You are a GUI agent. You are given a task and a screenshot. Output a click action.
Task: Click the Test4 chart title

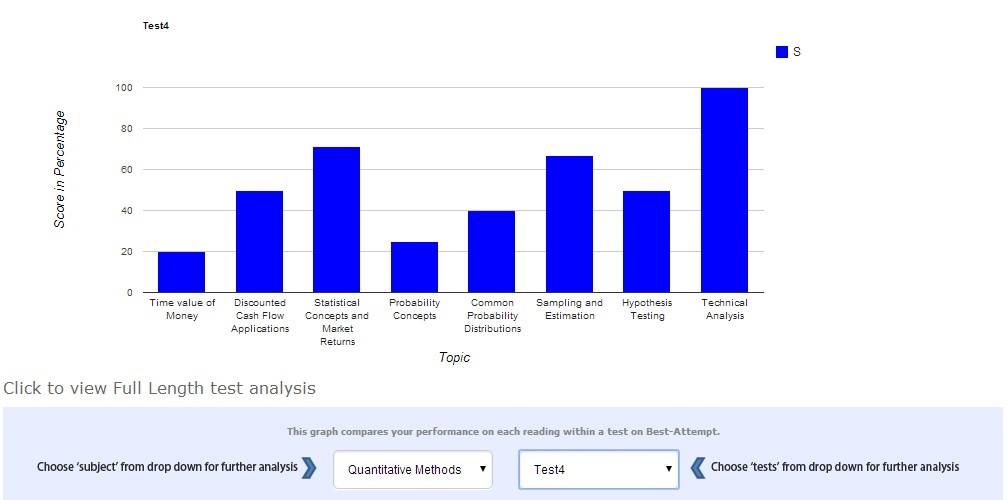click(x=155, y=26)
